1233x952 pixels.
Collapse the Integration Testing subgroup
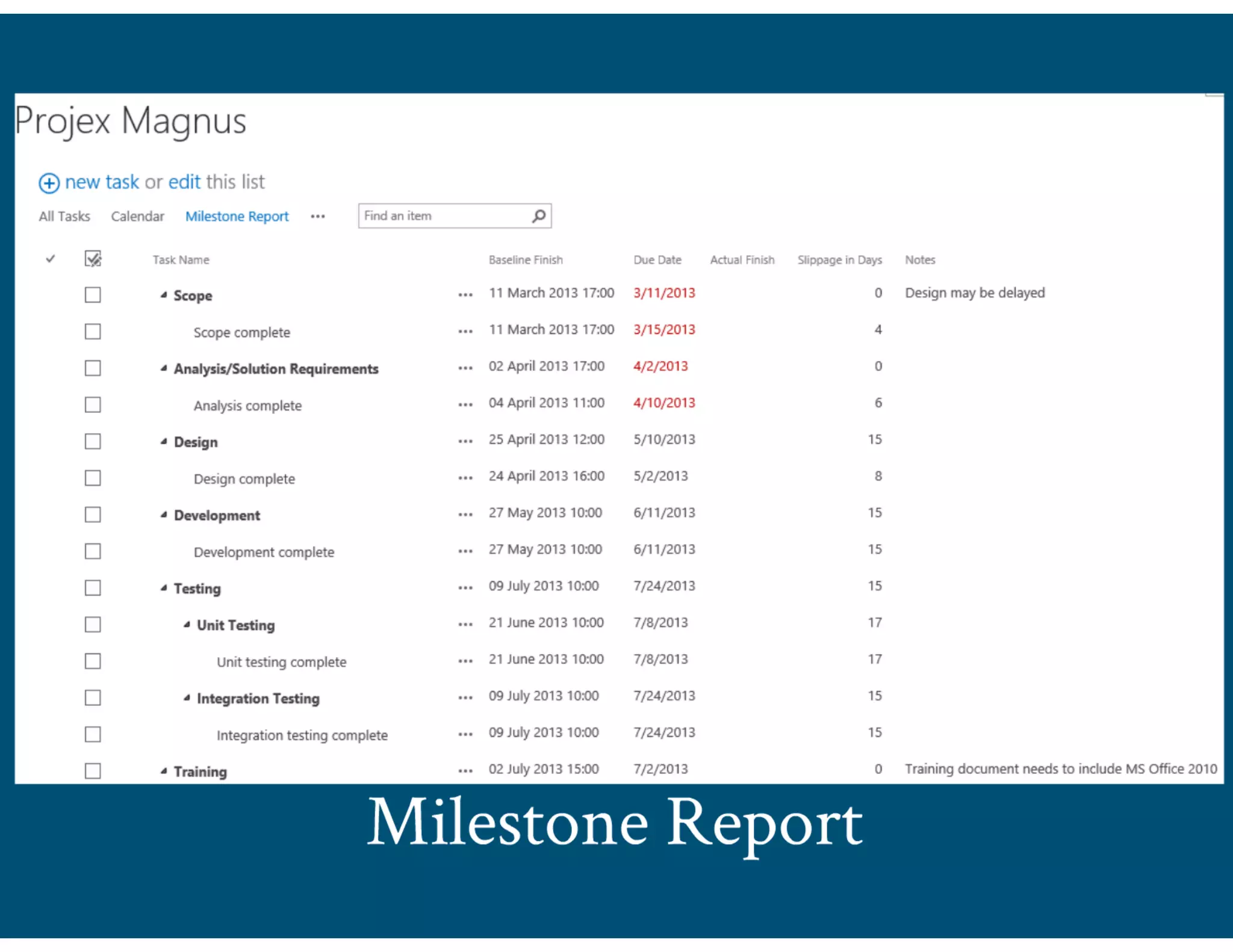187,698
